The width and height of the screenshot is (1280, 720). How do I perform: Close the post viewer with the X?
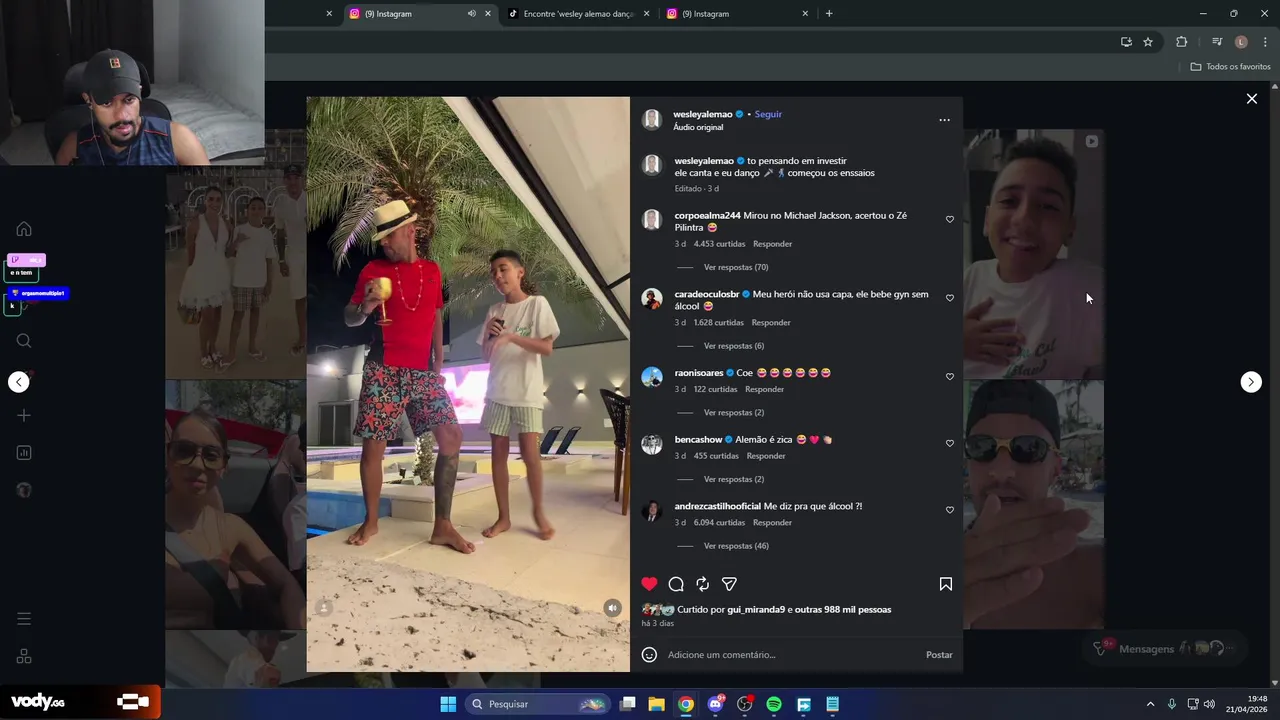(1251, 99)
